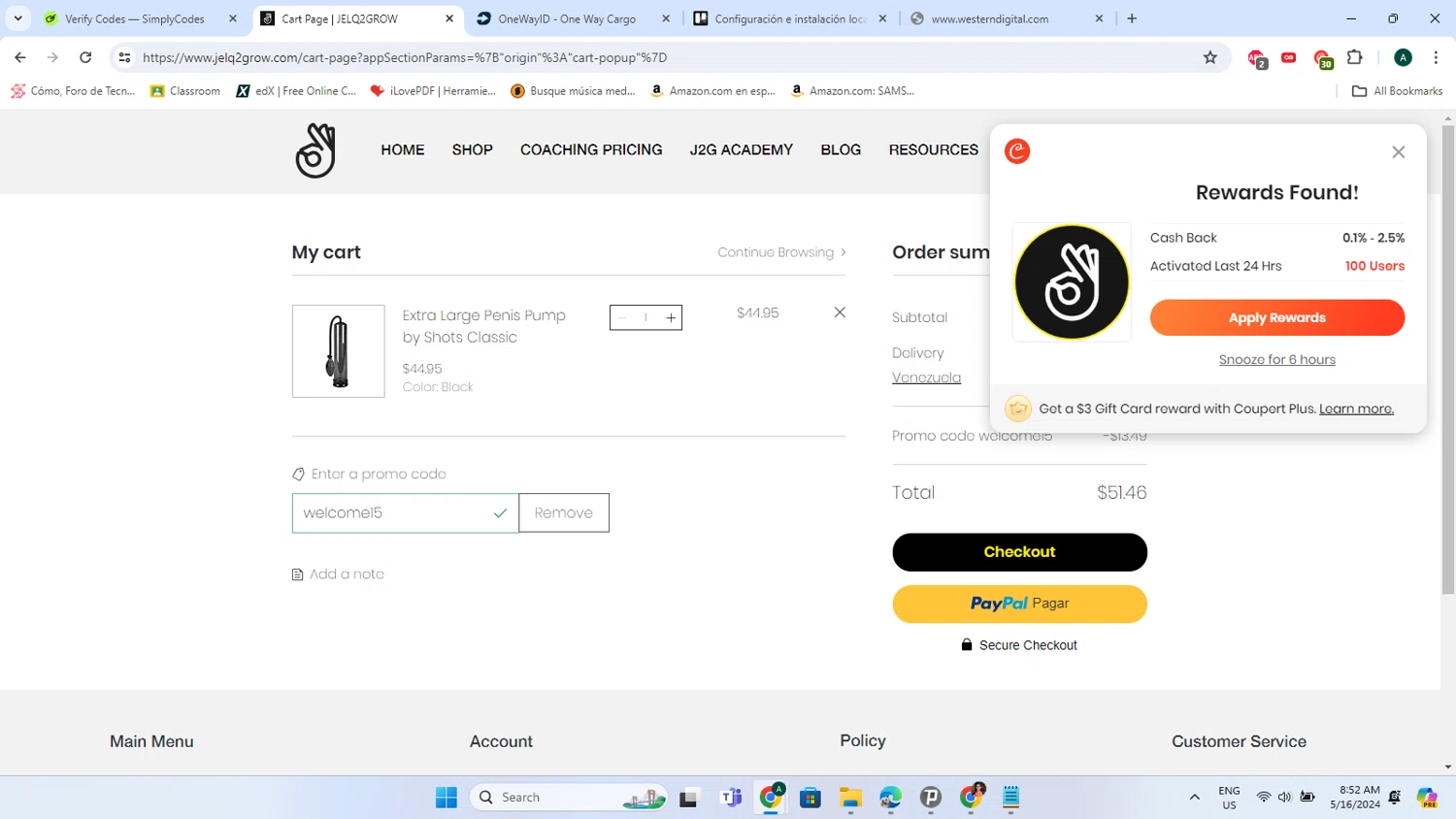Bookmark this page with the star icon

pyautogui.click(x=1209, y=57)
